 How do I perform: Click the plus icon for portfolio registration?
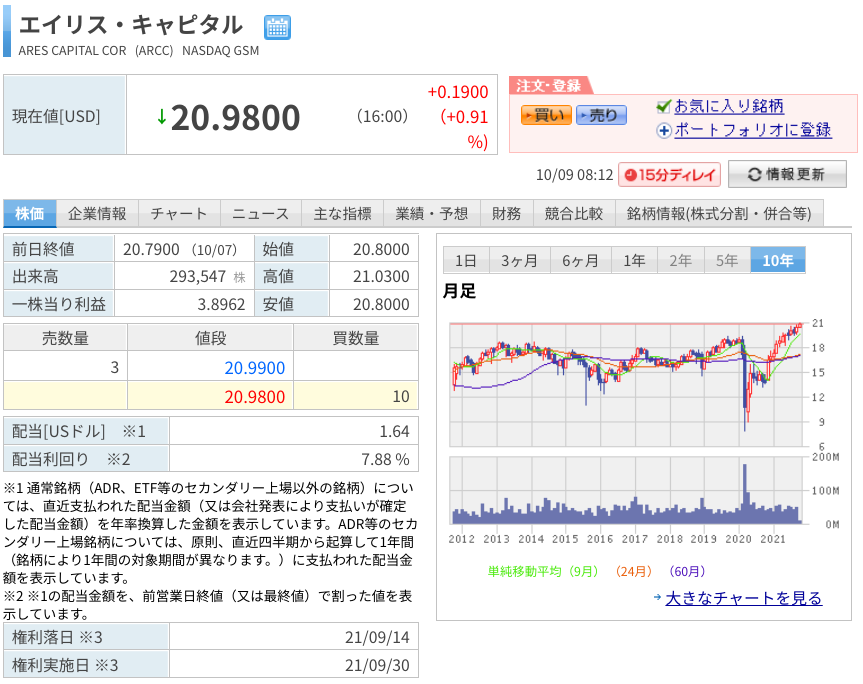tap(664, 131)
